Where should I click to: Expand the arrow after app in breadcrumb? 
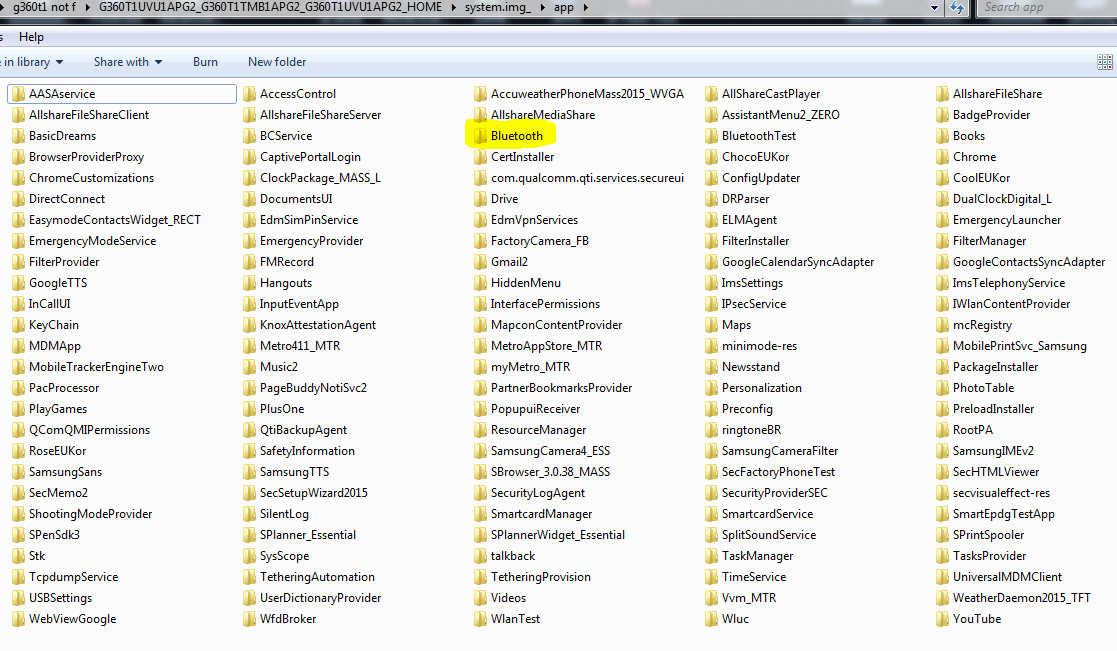click(x=586, y=7)
